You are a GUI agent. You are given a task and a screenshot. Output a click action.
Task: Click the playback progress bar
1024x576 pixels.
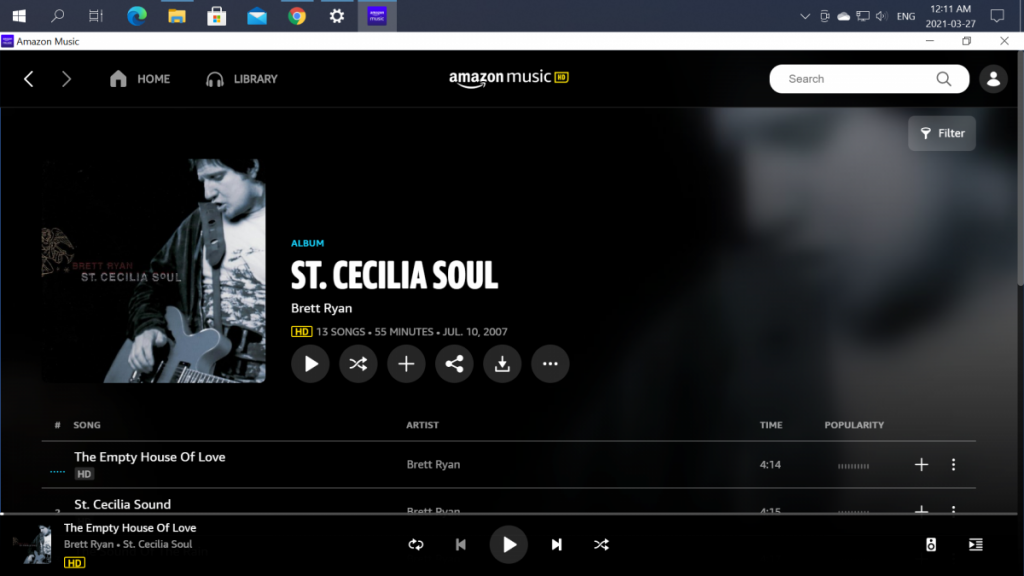pyautogui.click(x=509, y=514)
